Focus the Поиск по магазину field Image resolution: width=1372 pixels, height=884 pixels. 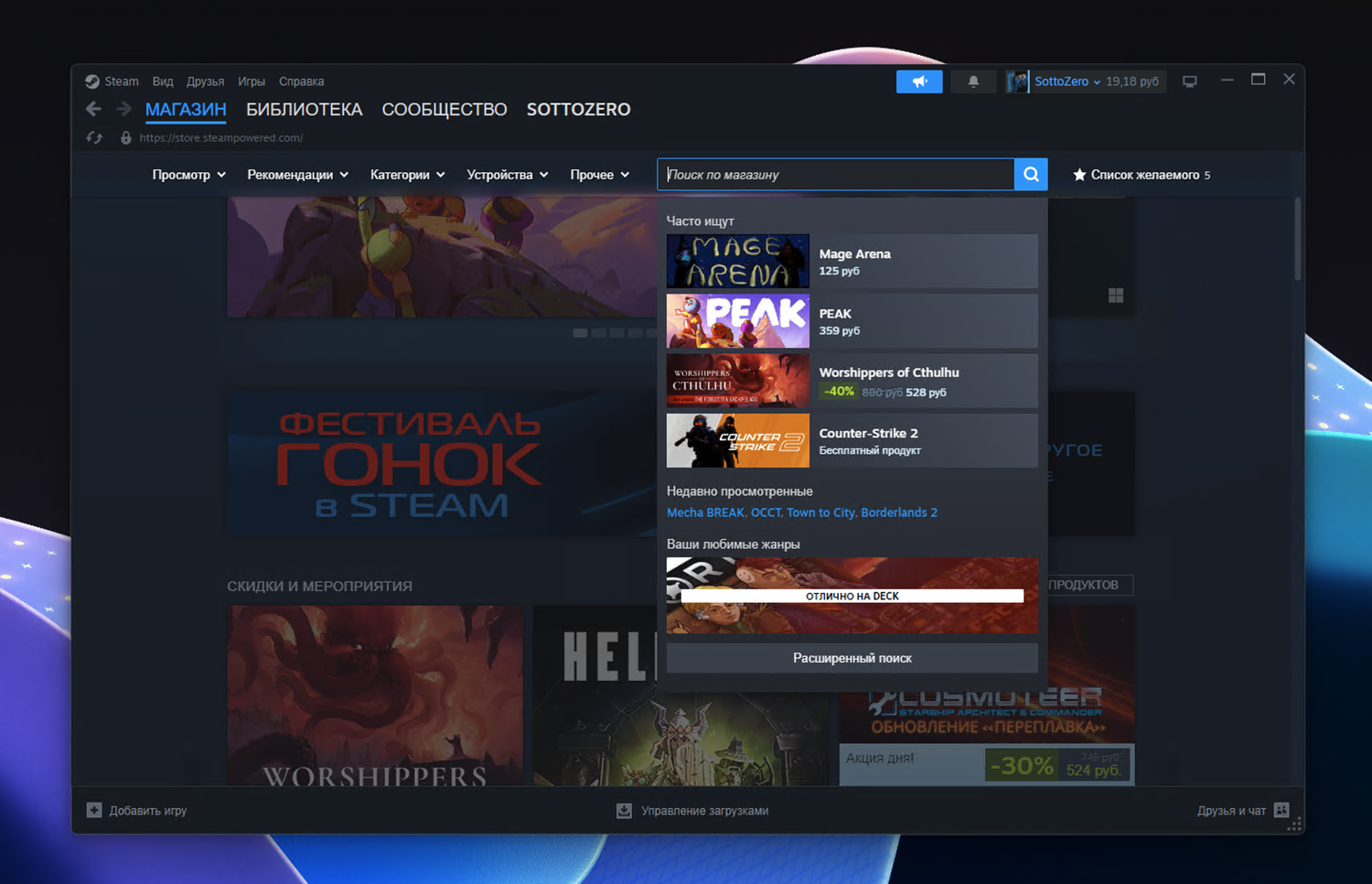(x=835, y=175)
